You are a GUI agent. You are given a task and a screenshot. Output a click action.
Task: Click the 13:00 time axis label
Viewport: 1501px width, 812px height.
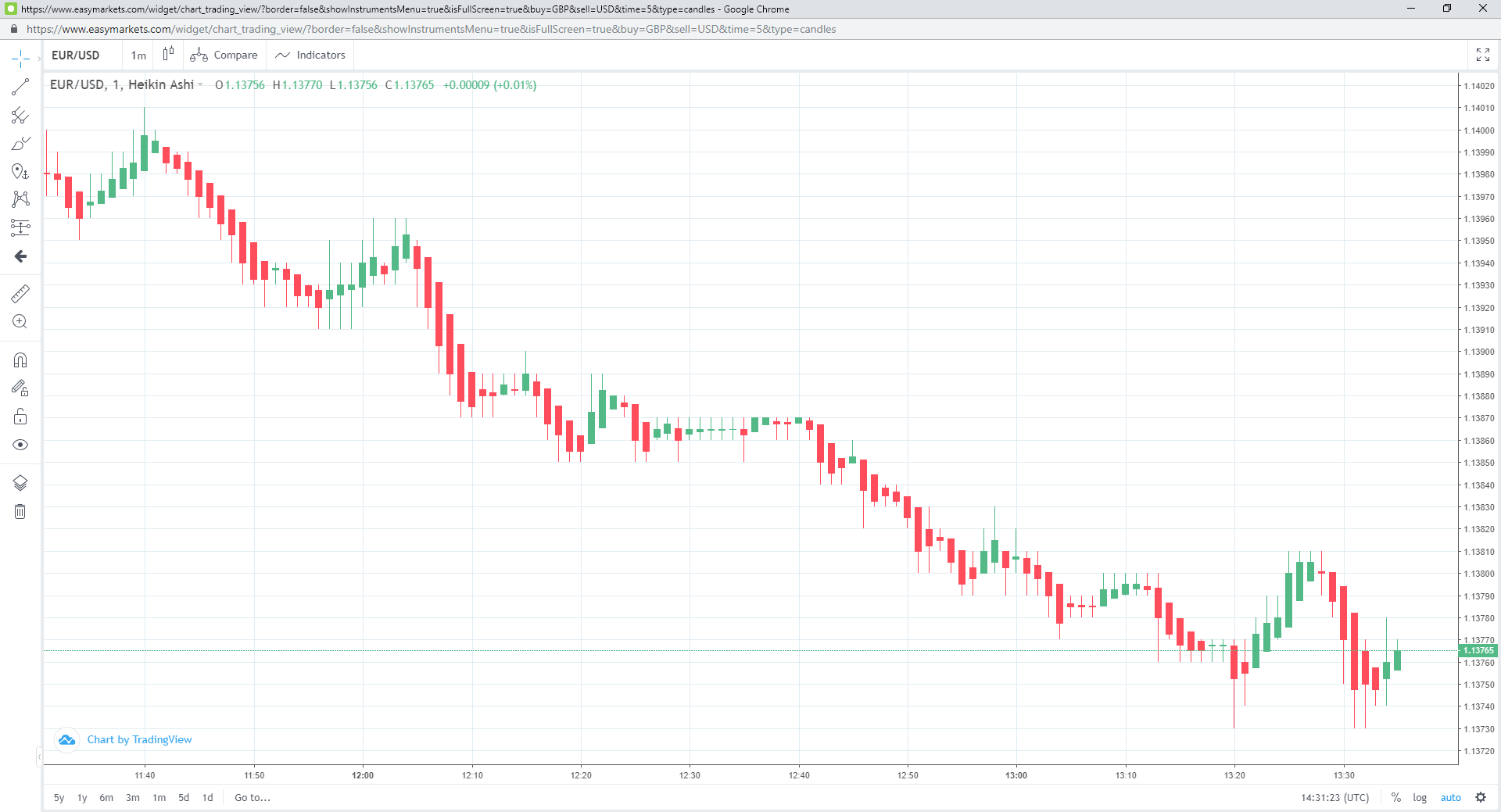pyautogui.click(x=1016, y=775)
